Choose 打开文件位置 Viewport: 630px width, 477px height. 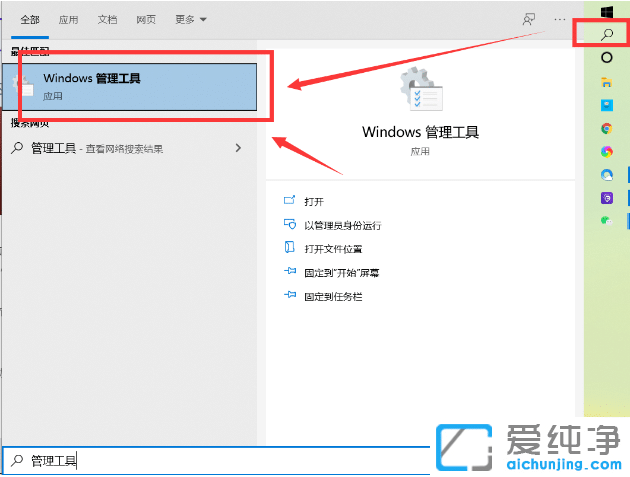[x=333, y=249]
